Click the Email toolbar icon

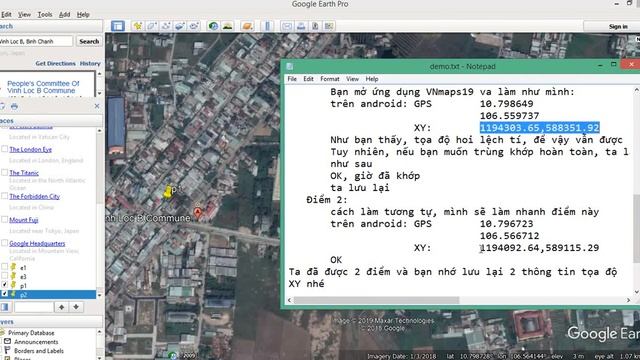(287, 26)
